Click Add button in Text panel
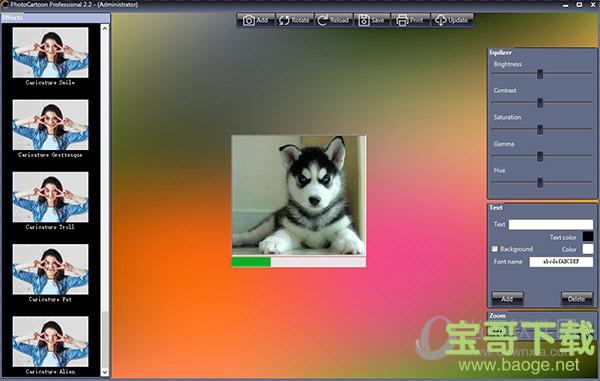The width and height of the screenshot is (600, 381). 507,298
